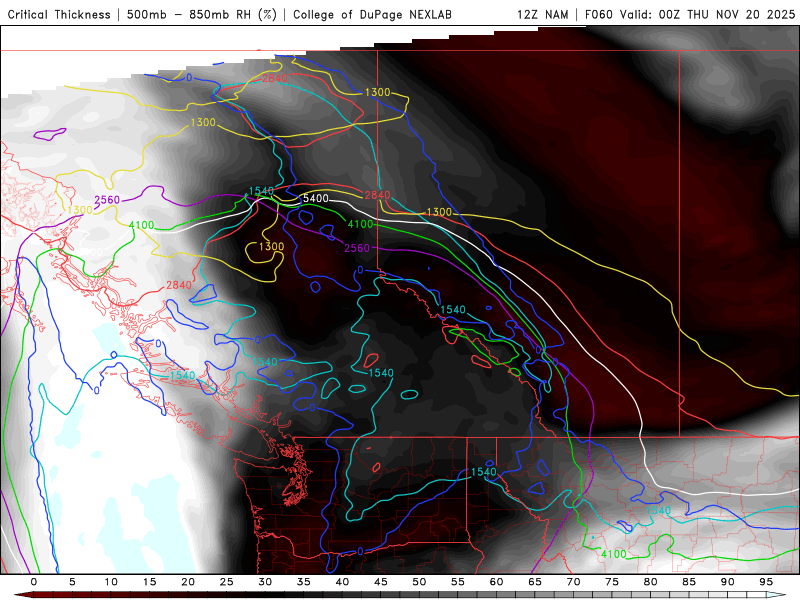Click the "25" tick on the color scale

227,582
